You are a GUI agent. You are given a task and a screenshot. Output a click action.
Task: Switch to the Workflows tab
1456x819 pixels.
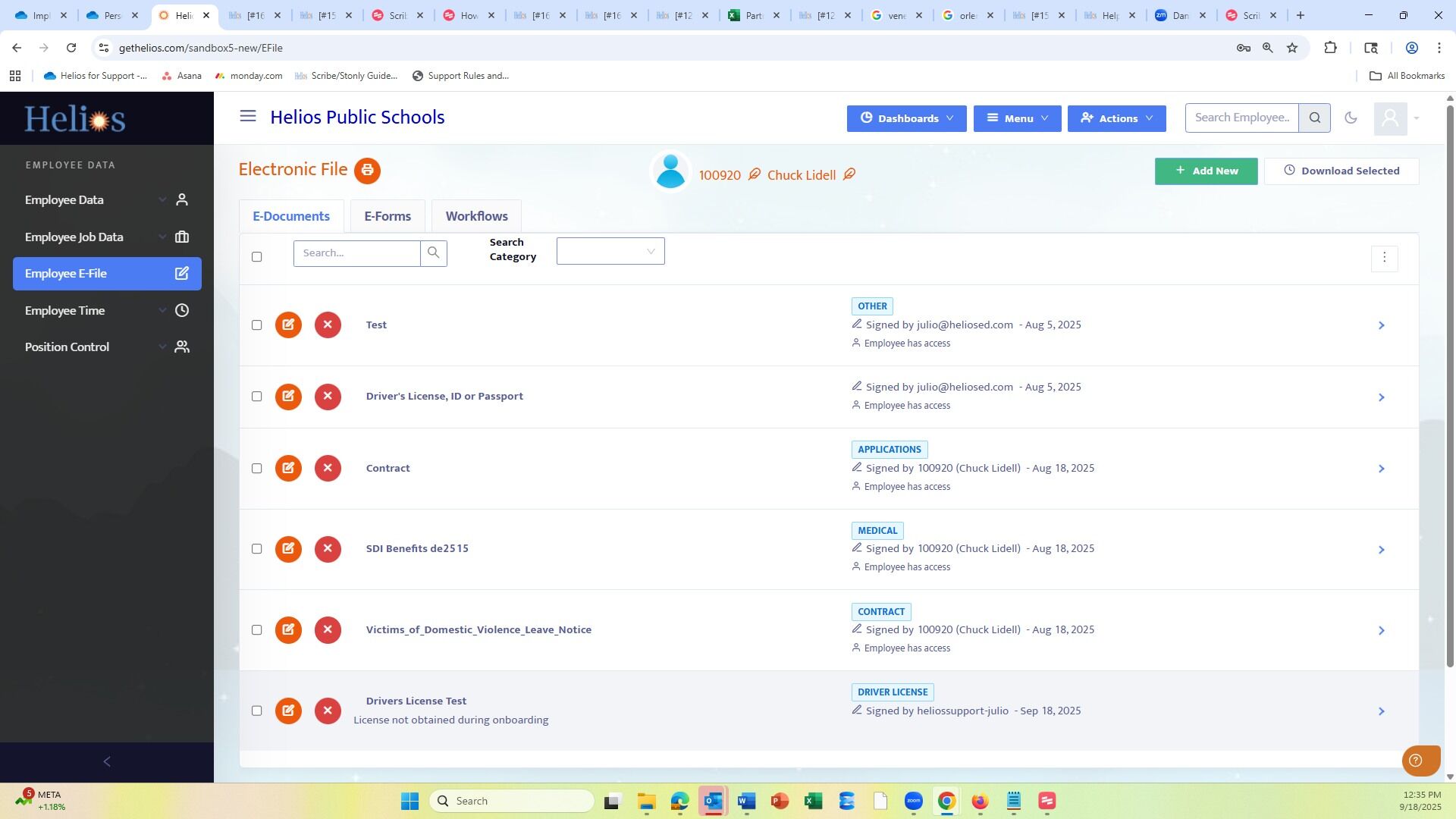[x=476, y=217]
